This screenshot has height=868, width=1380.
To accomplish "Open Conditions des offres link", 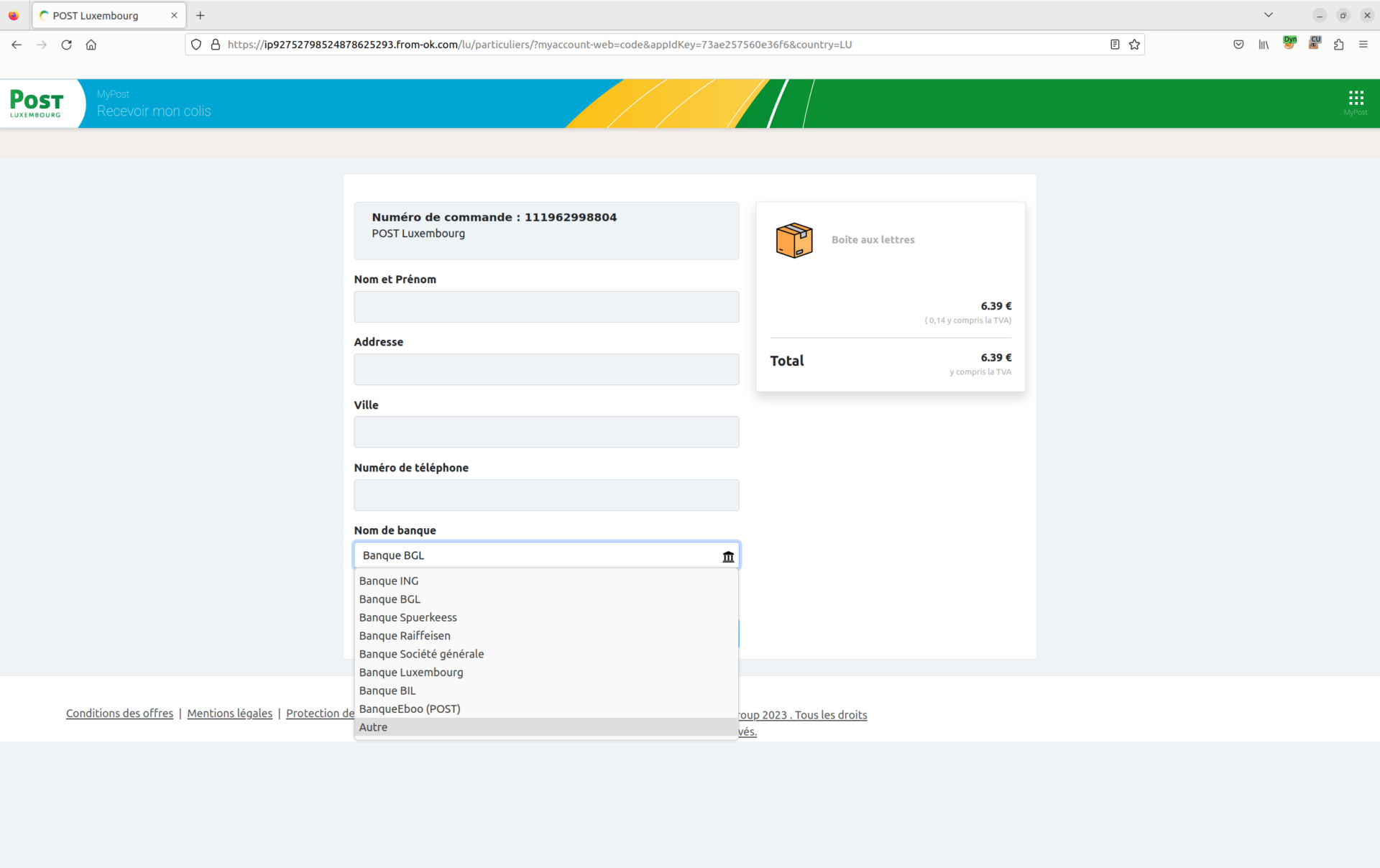I will coord(119,714).
